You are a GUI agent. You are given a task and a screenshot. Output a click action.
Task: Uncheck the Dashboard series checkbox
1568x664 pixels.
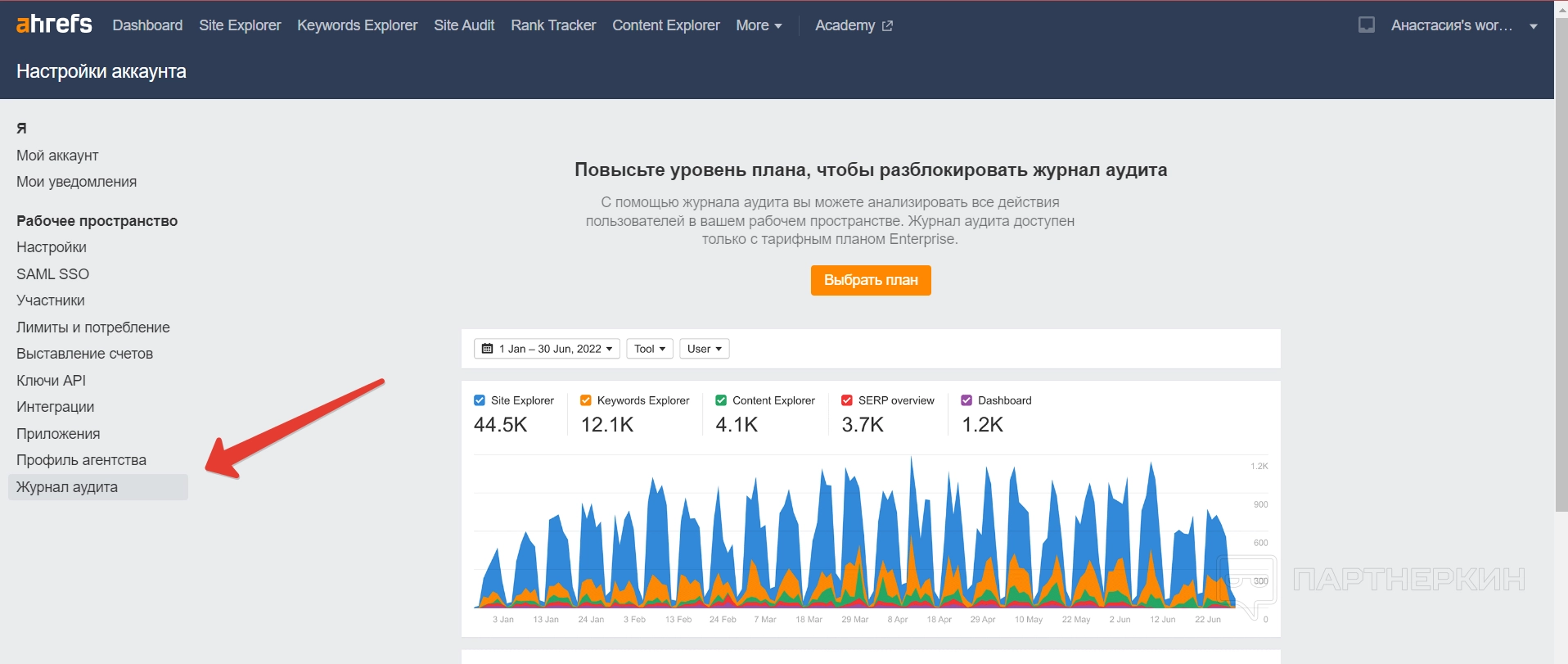pyautogui.click(x=966, y=400)
